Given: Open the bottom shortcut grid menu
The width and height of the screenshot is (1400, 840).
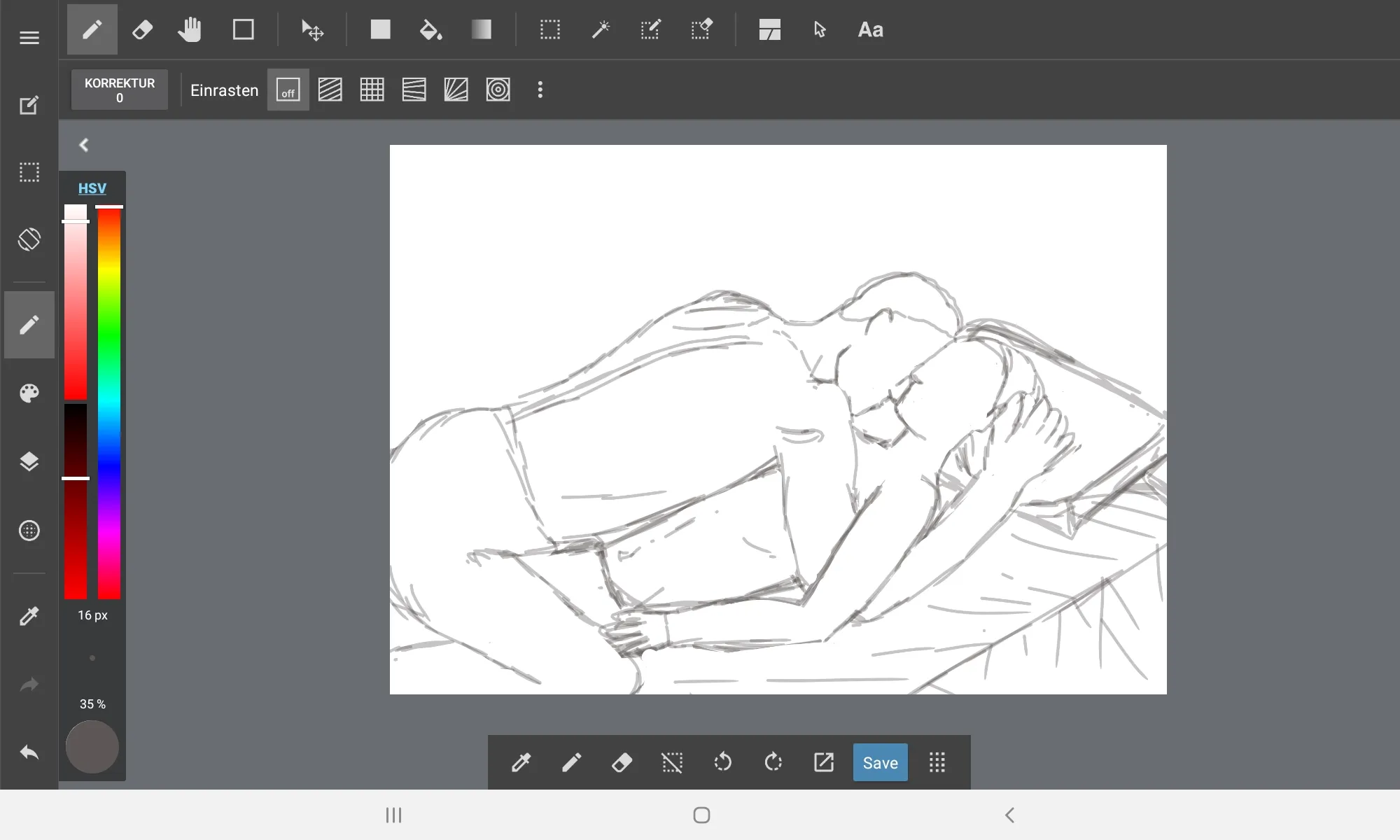Looking at the screenshot, I should (937, 762).
